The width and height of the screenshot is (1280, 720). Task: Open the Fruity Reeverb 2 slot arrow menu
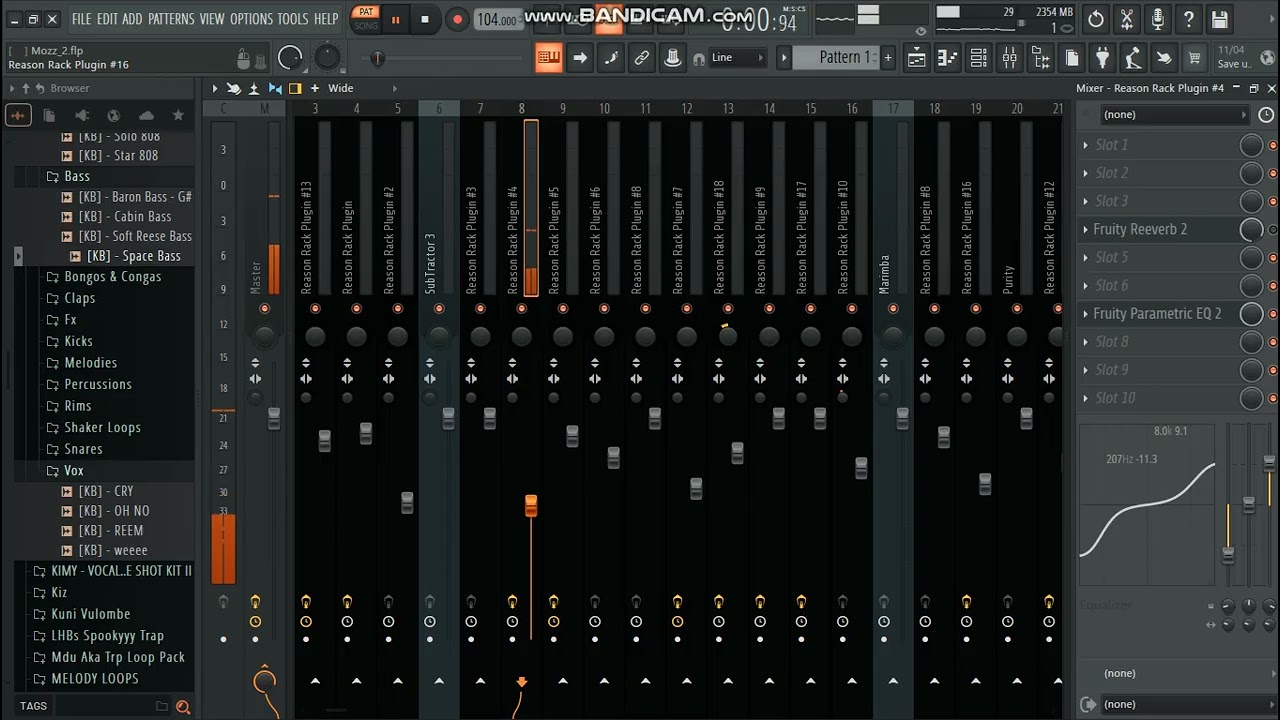[x=1086, y=229]
